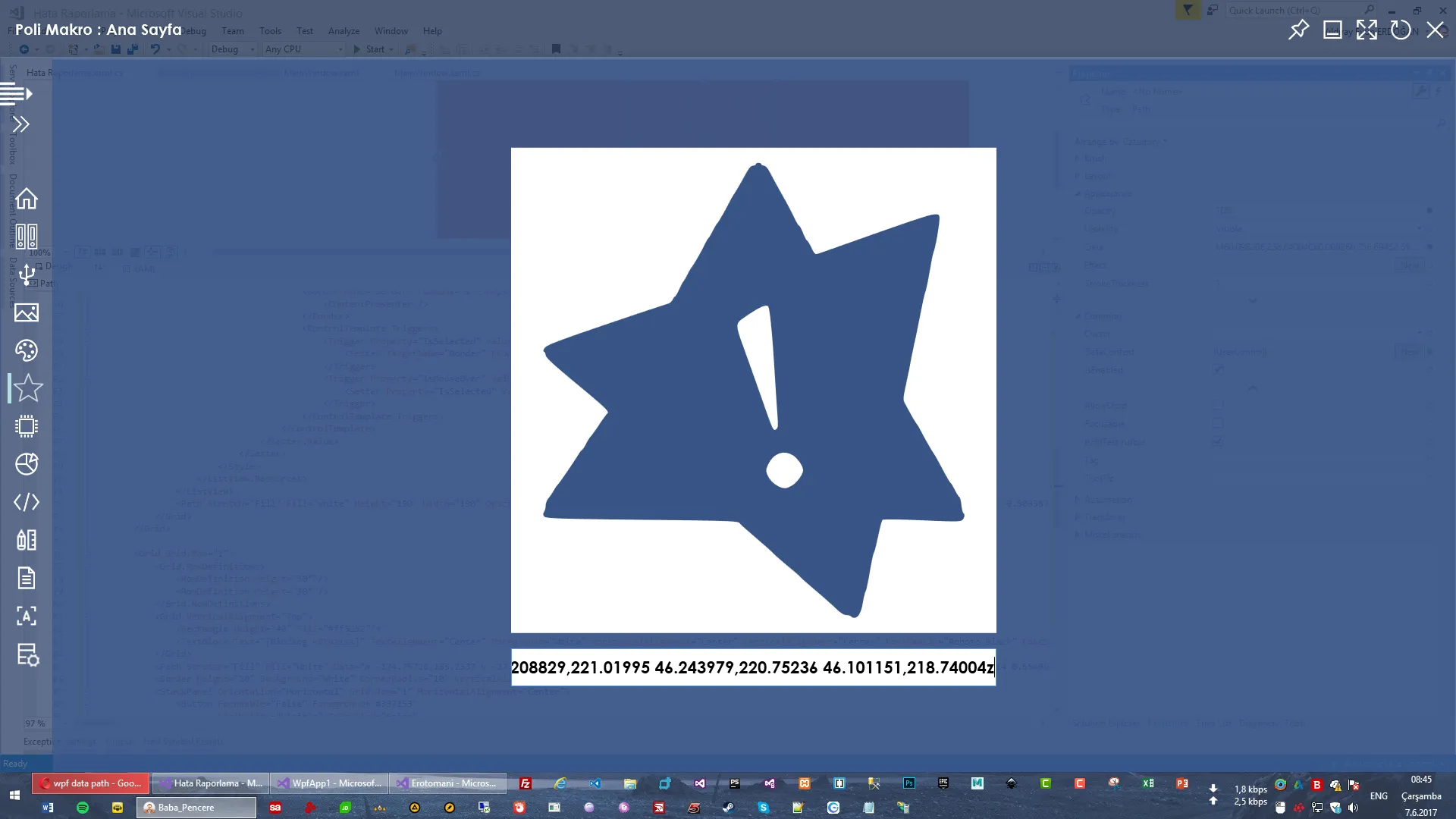This screenshot has height=819, width=1456.
Task: Switch to wpf data path Chrome window
Action: coord(91,783)
